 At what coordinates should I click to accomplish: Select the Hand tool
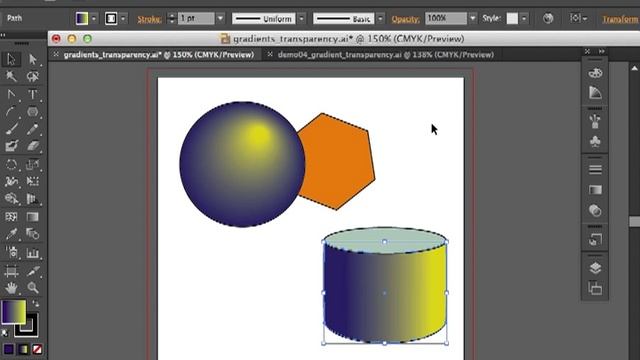coord(11,288)
